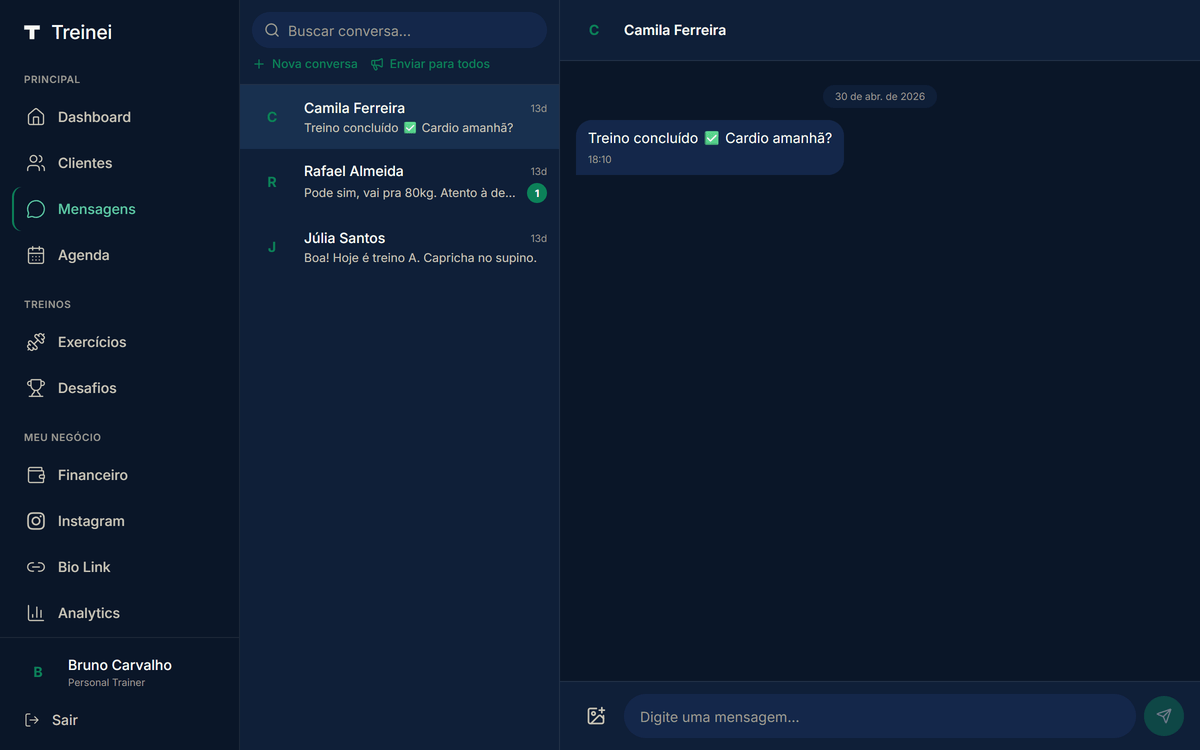The width and height of the screenshot is (1200, 750).
Task: Start a Nova conversa
Action: tap(305, 64)
